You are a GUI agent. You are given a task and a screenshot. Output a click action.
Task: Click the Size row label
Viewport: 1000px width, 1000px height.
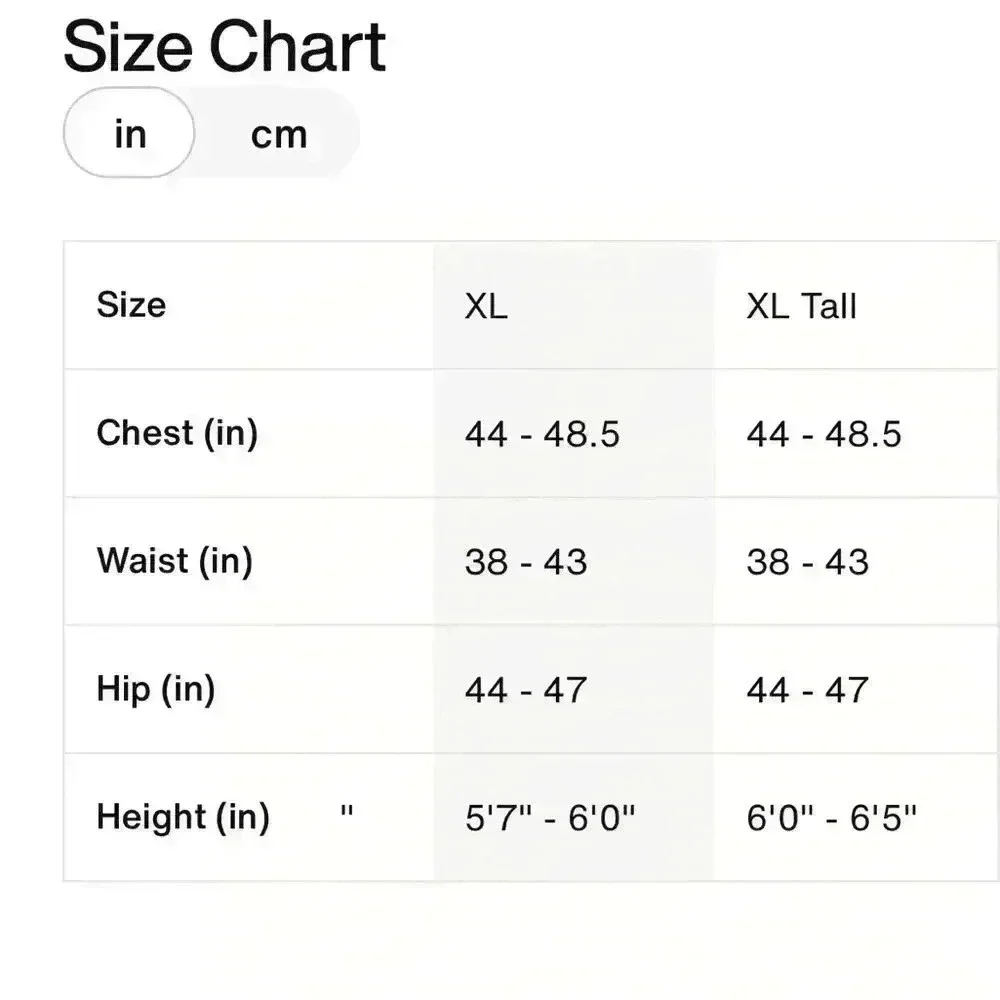tap(131, 305)
